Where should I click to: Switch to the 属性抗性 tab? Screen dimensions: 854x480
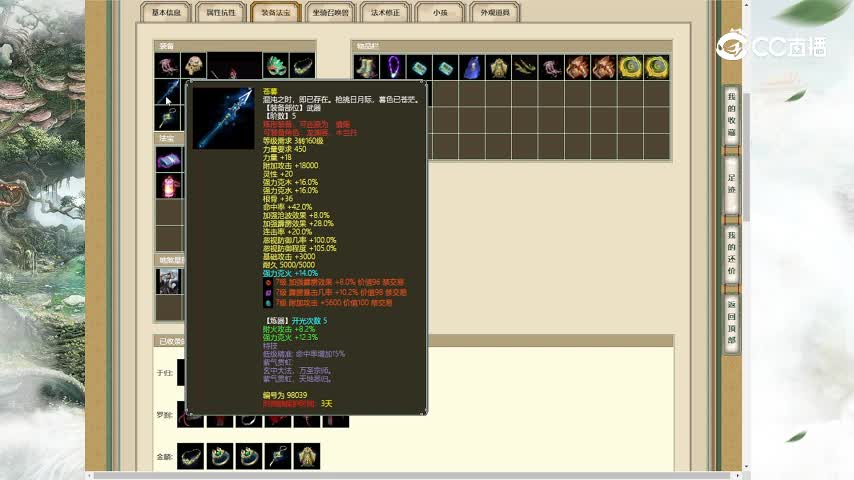[x=221, y=13]
